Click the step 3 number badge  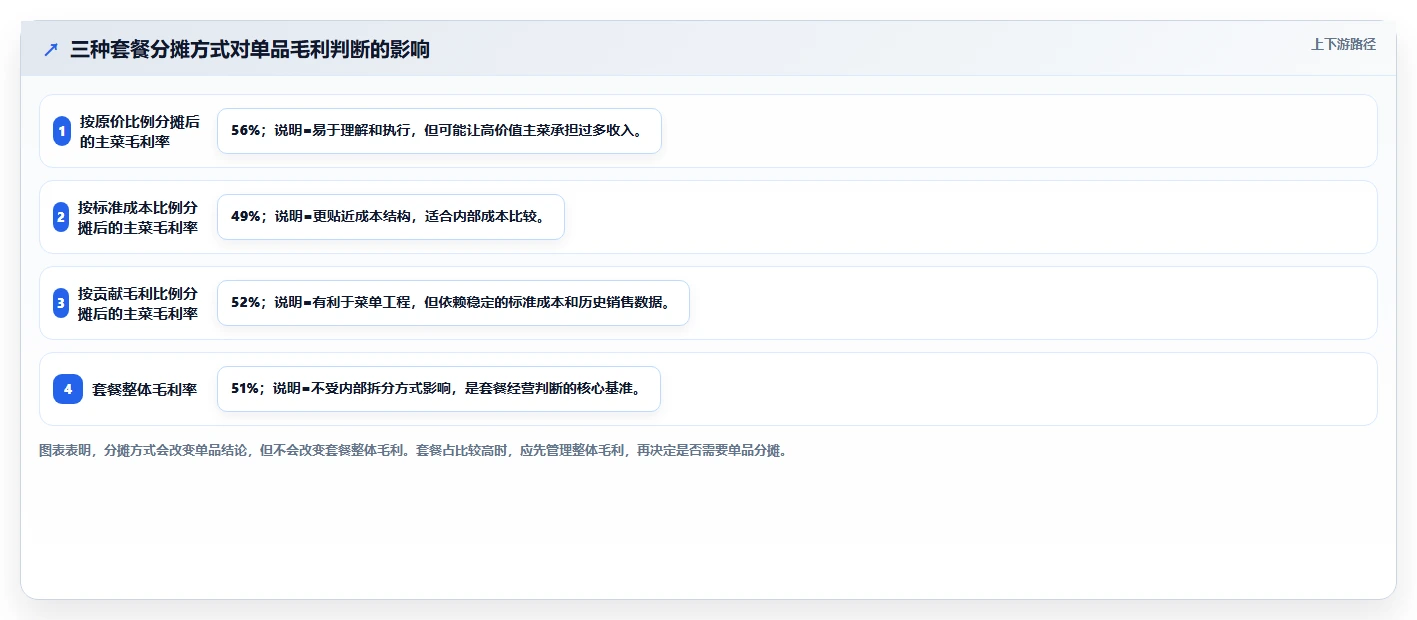[x=61, y=303]
